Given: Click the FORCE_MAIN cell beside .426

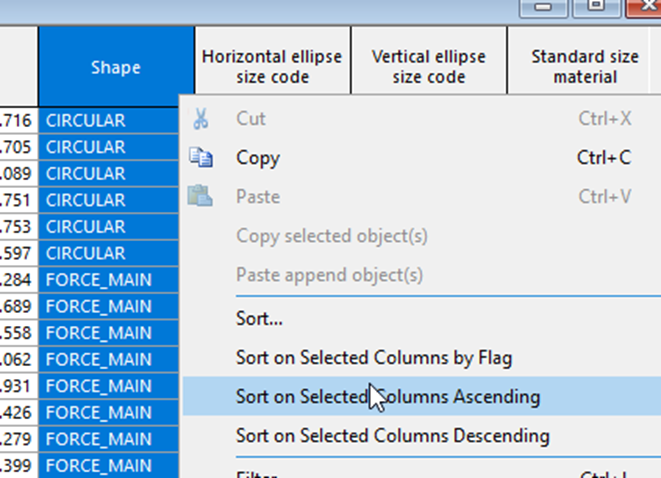Looking at the screenshot, I should click(108, 413).
